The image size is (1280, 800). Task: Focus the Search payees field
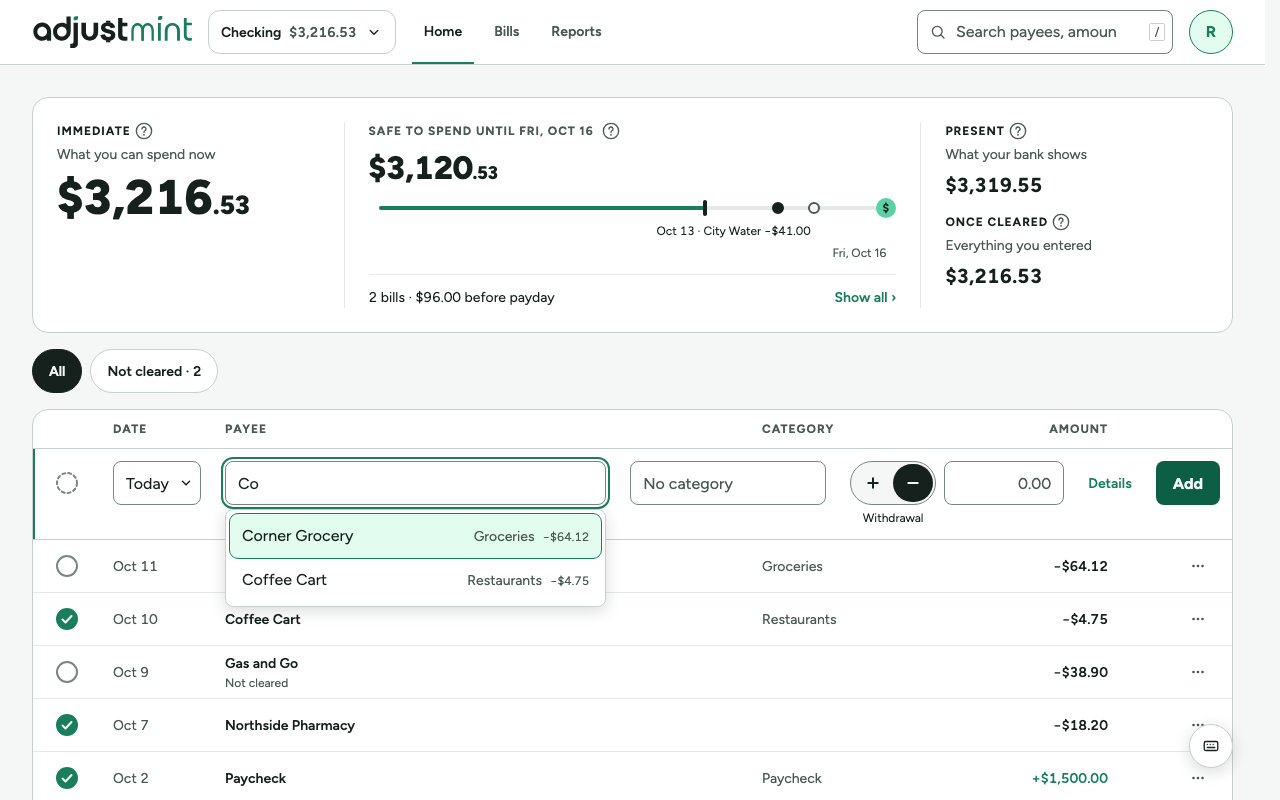pyautogui.click(x=1045, y=32)
